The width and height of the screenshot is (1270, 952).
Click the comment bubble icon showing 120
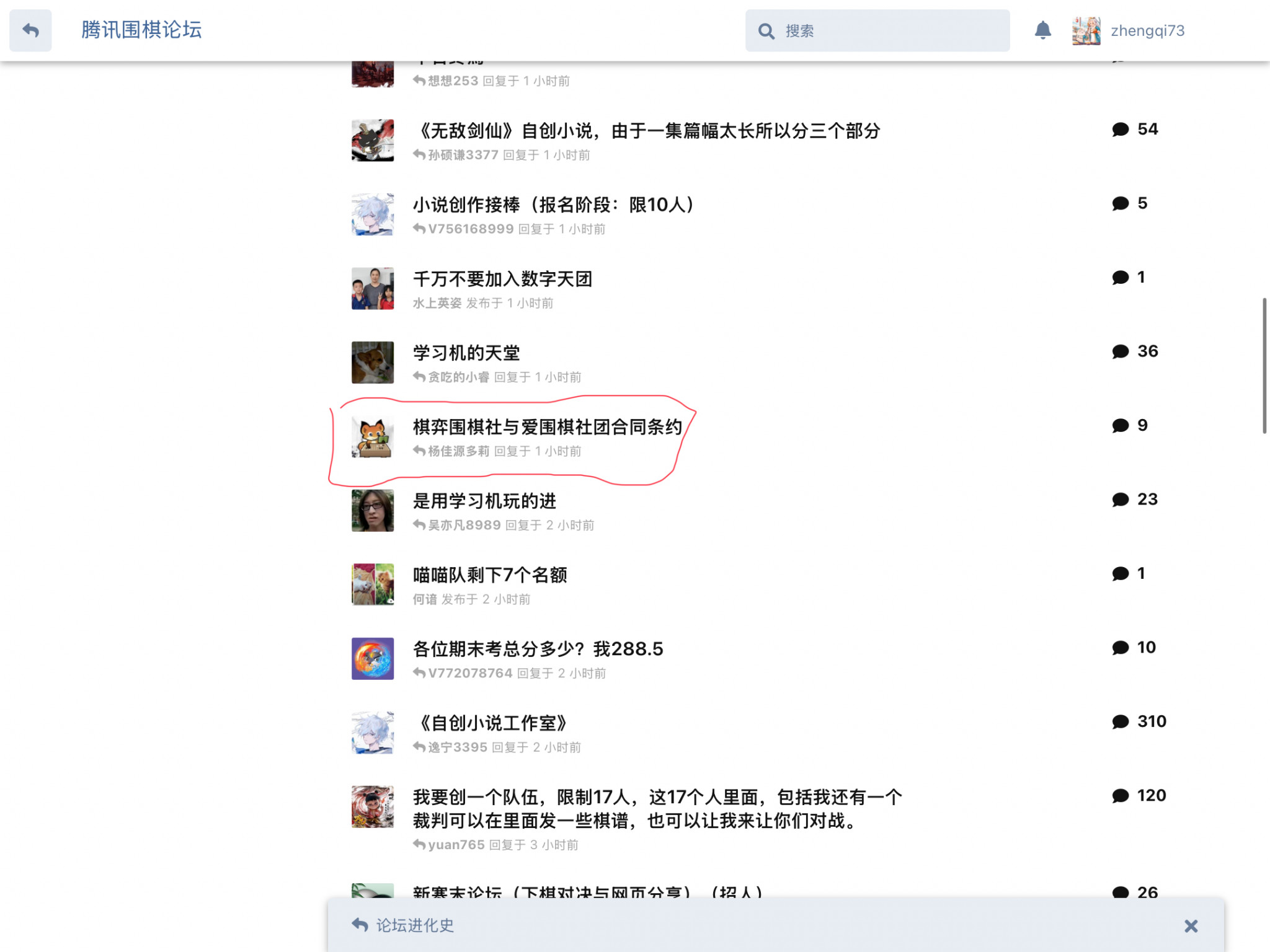(1120, 796)
